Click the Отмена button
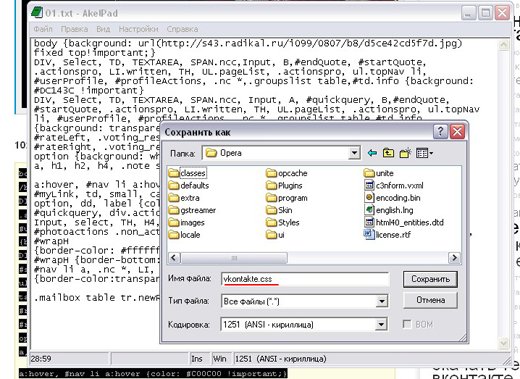This screenshot has height=379, width=520. click(430, 300)
